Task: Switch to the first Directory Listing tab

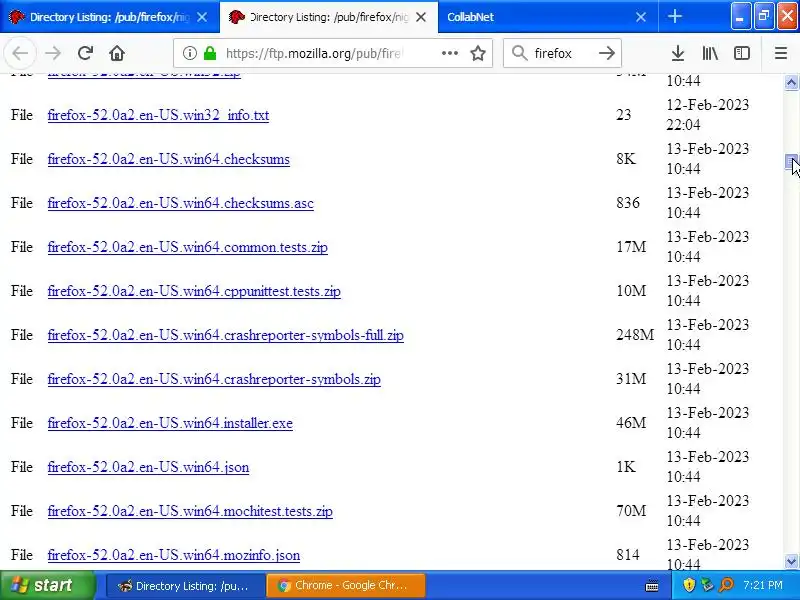Action: point(109,17)
